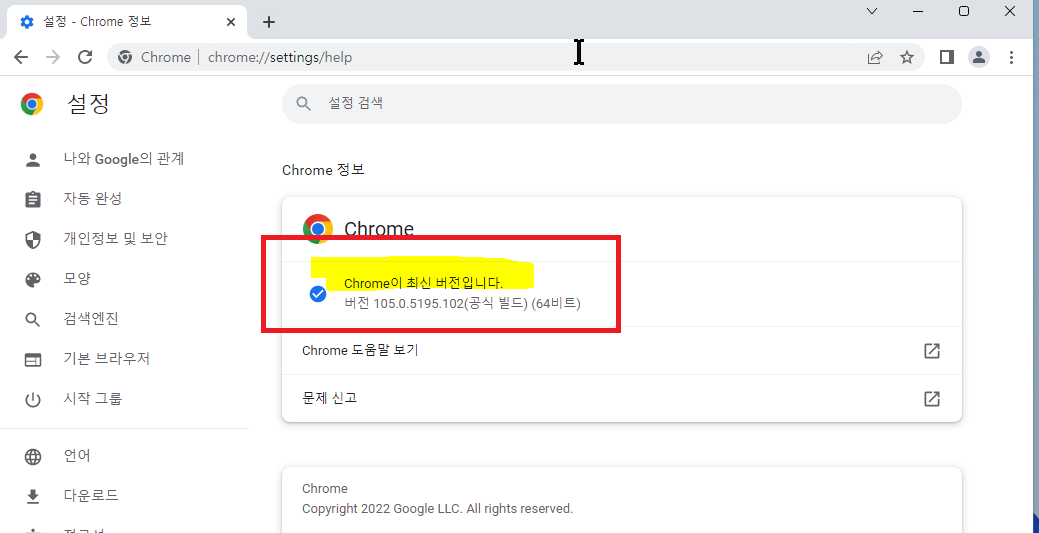Open the Chrome three-dot menu

pos(1011,58)
